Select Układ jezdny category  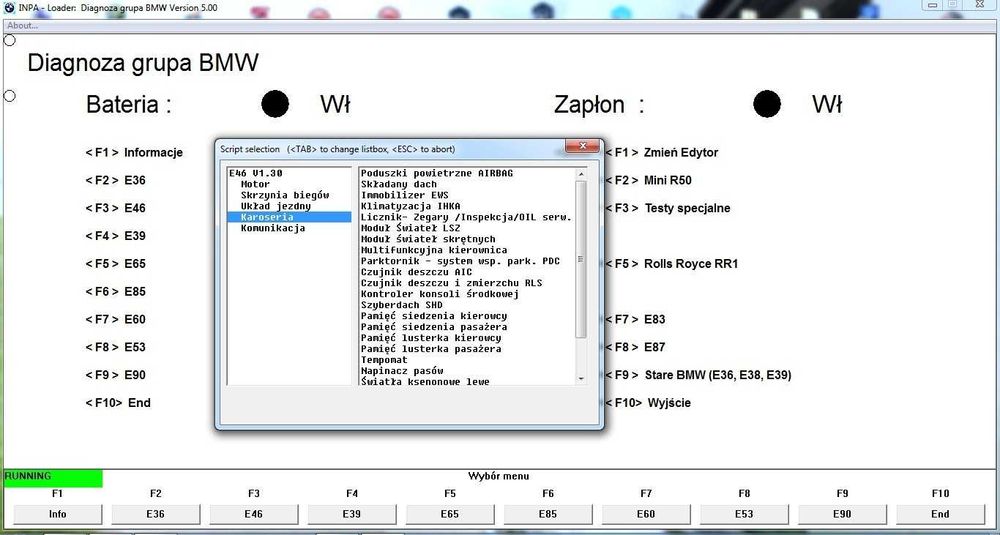(276, 206)
